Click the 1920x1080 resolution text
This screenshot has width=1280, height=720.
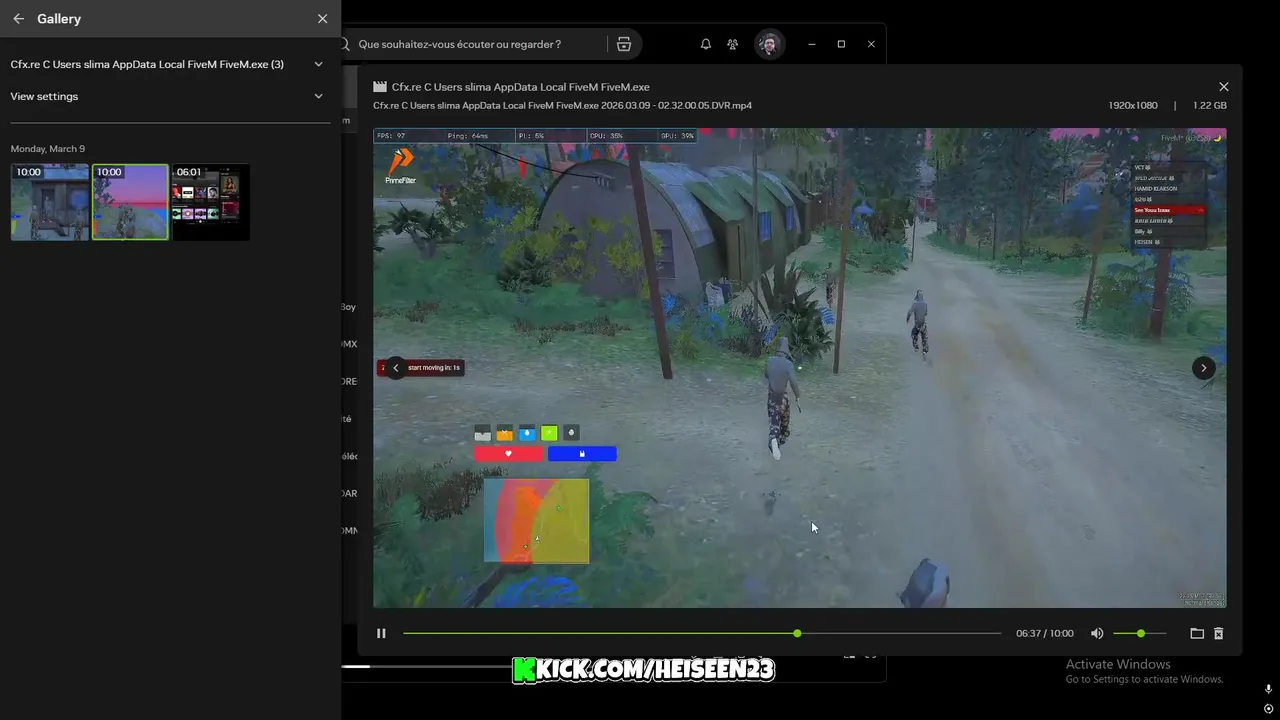pyautogui.click(x=1132, y=105)
